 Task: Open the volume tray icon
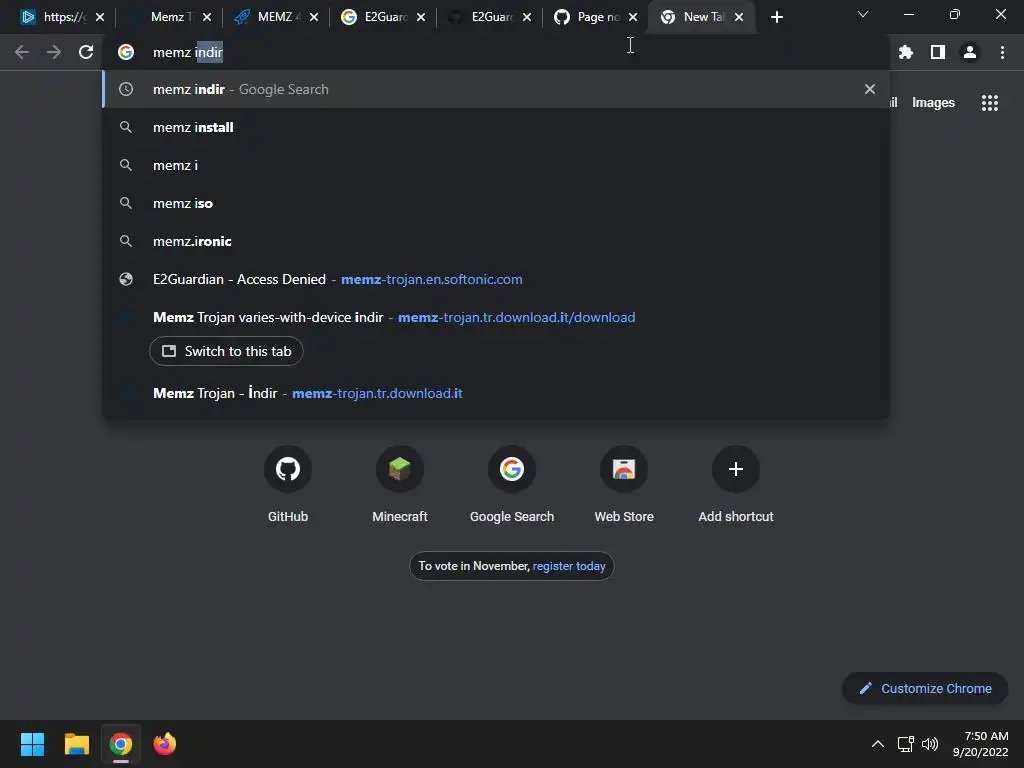coord(930,744)
